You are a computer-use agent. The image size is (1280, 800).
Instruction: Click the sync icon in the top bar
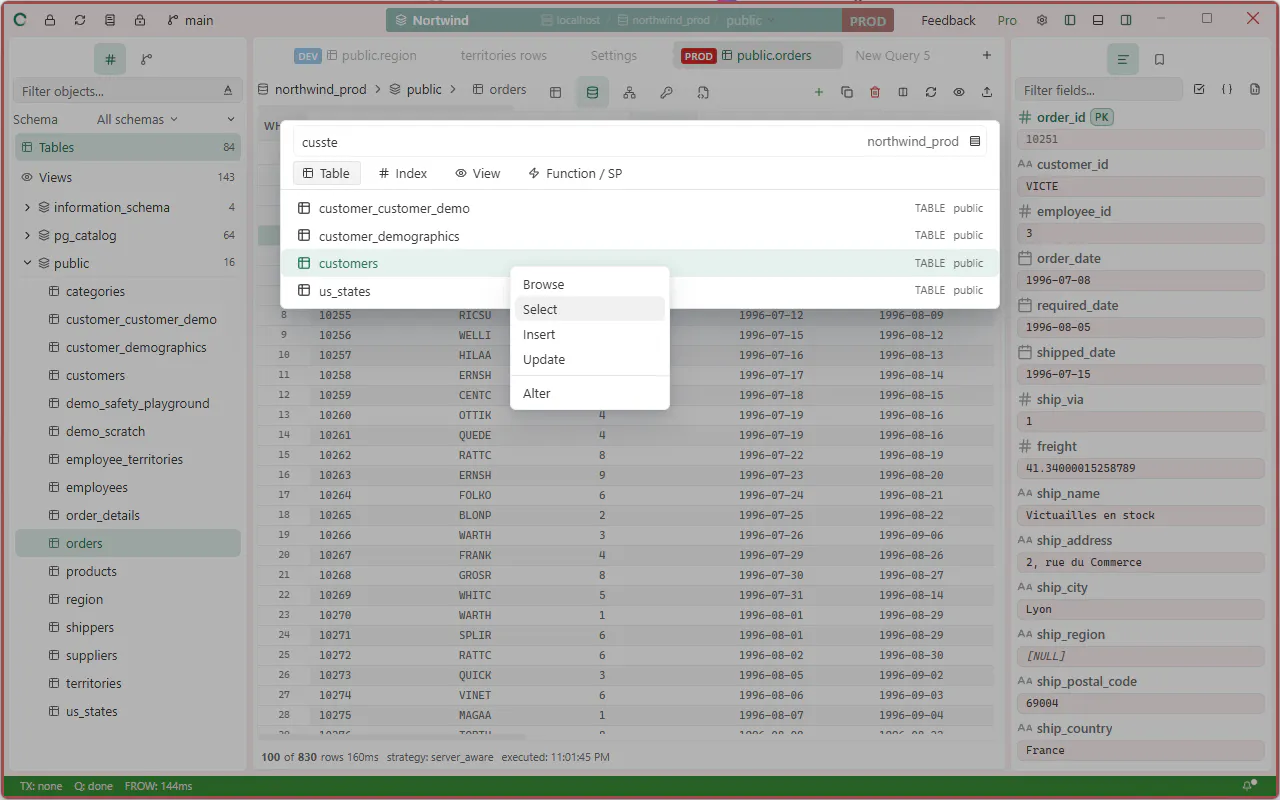[80, 20]
